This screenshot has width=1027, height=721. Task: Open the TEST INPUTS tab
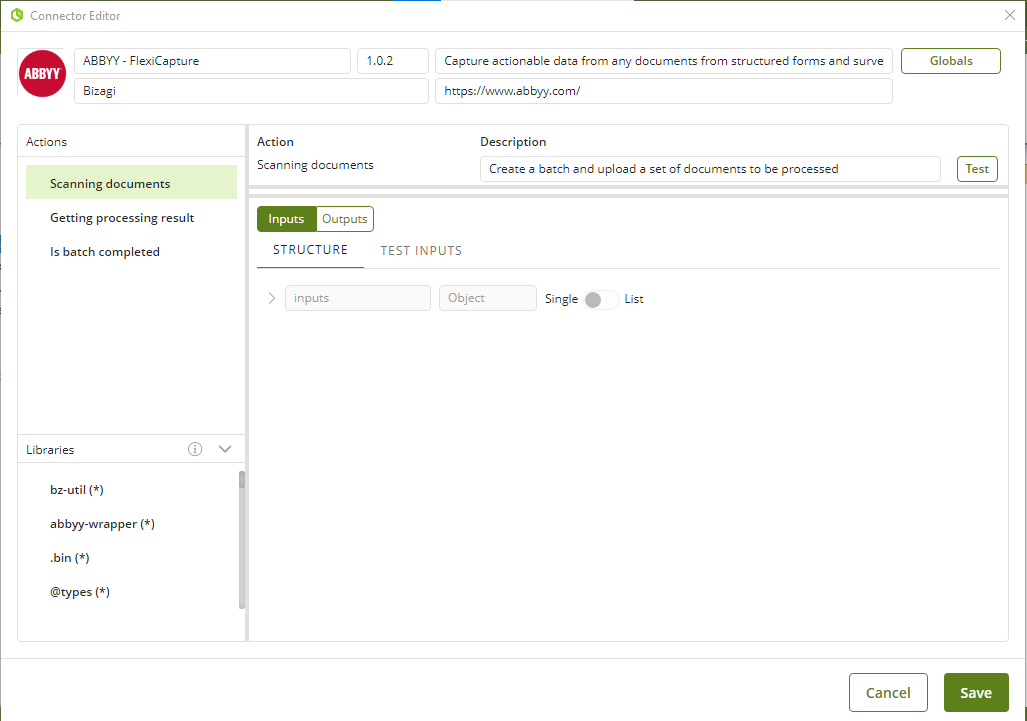pos(421,251)
